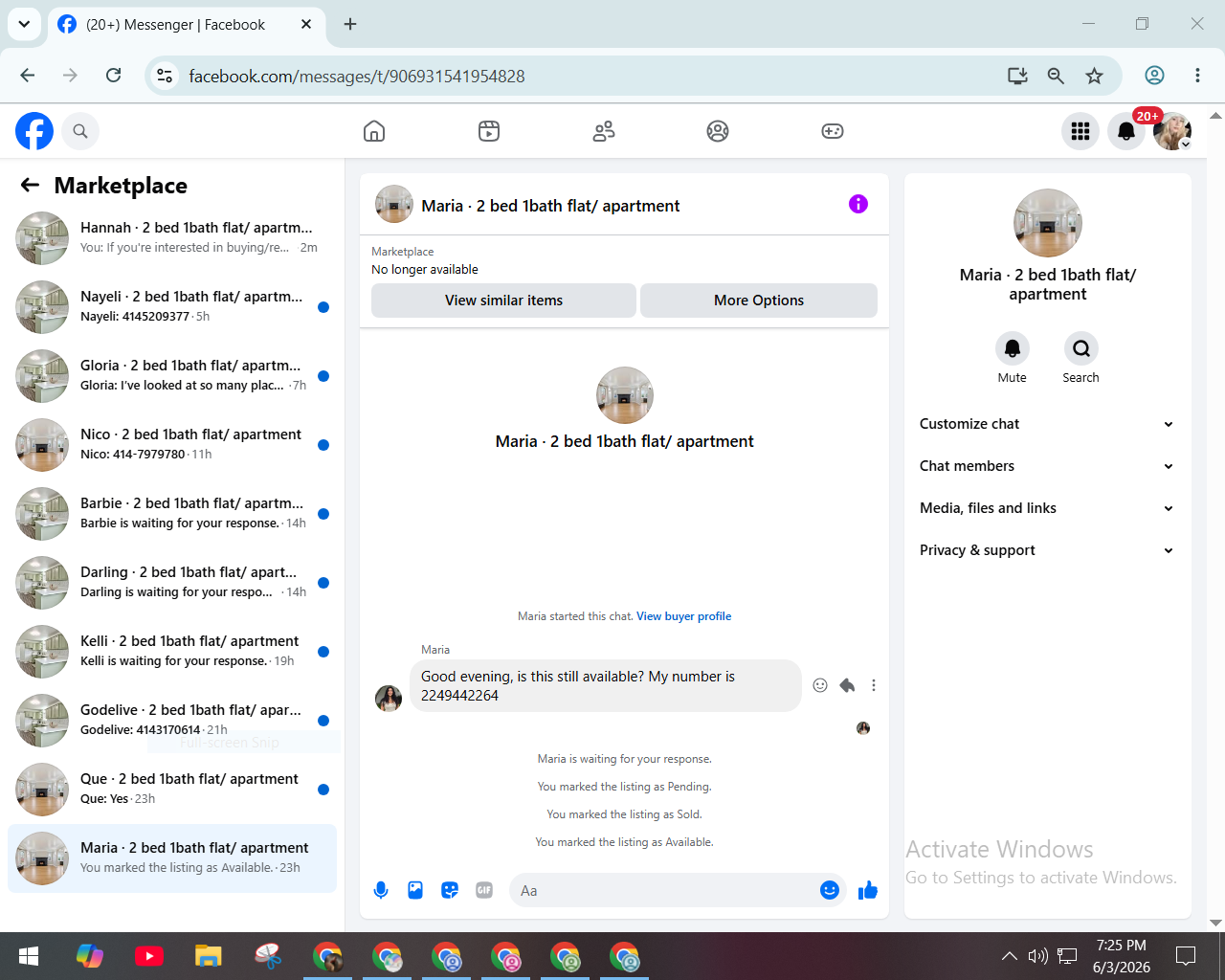Open Chrome profile icon

click(1155, 76)
